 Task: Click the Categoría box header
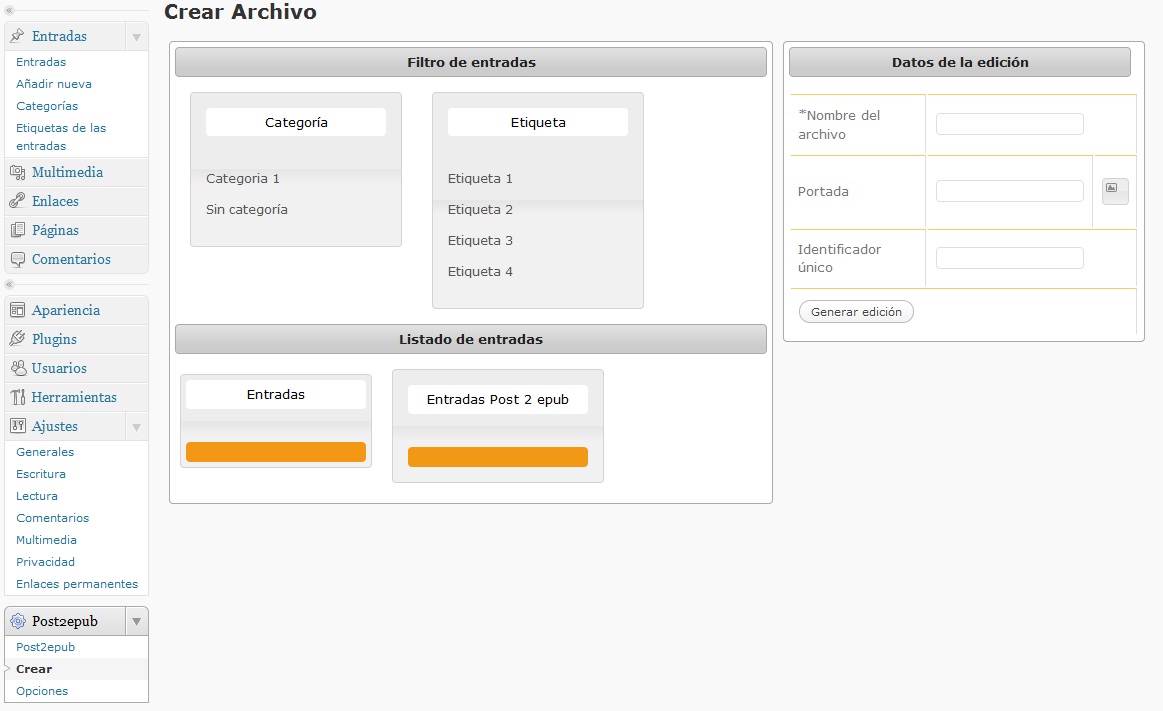(x=296, y=122)
